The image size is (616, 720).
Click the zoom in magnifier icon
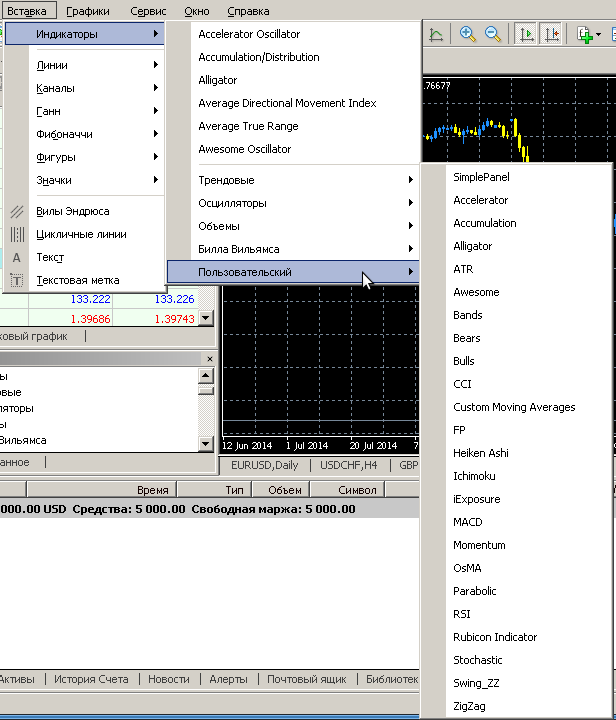pos(467,34)
